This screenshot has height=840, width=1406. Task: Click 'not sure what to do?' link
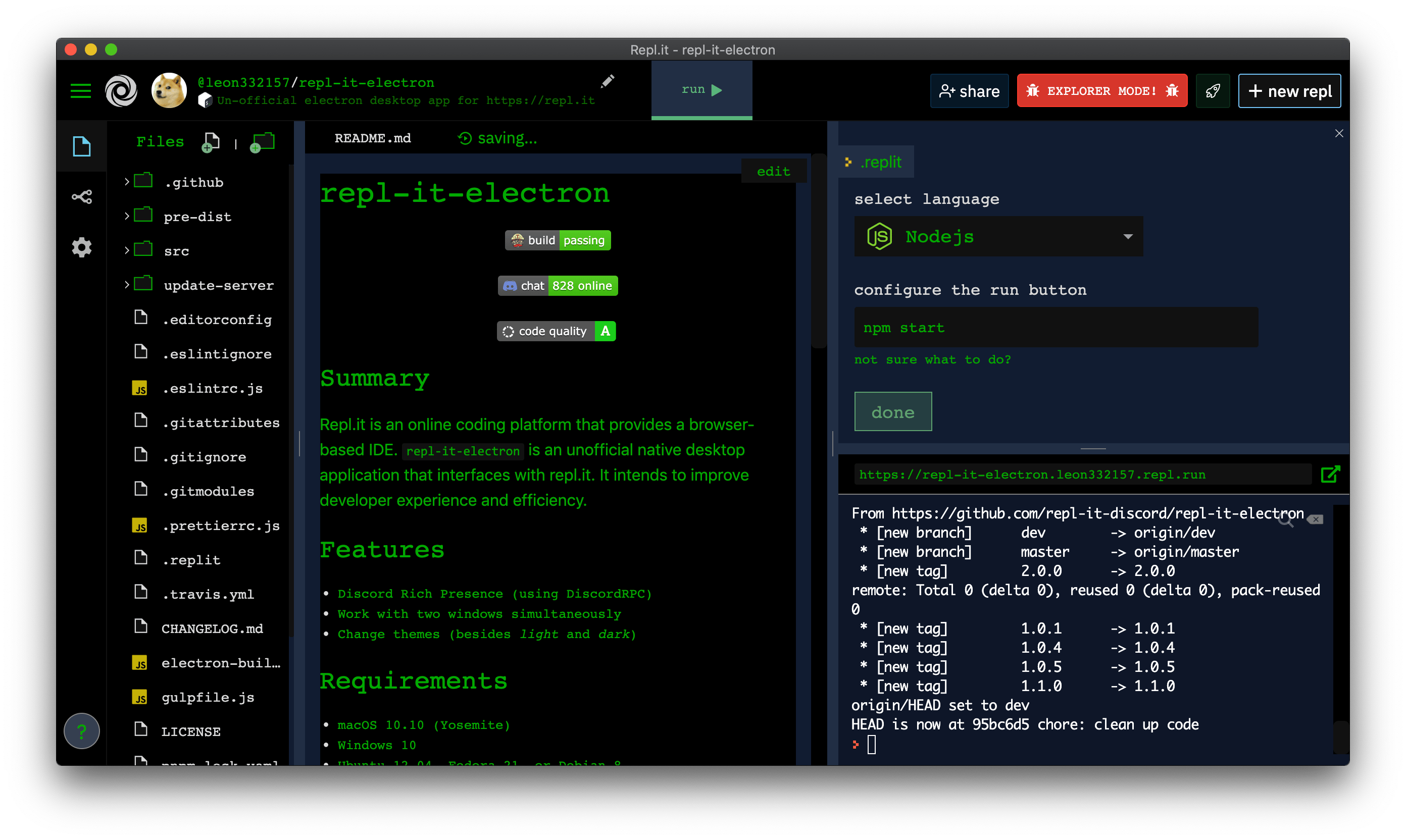coord(932,359)
